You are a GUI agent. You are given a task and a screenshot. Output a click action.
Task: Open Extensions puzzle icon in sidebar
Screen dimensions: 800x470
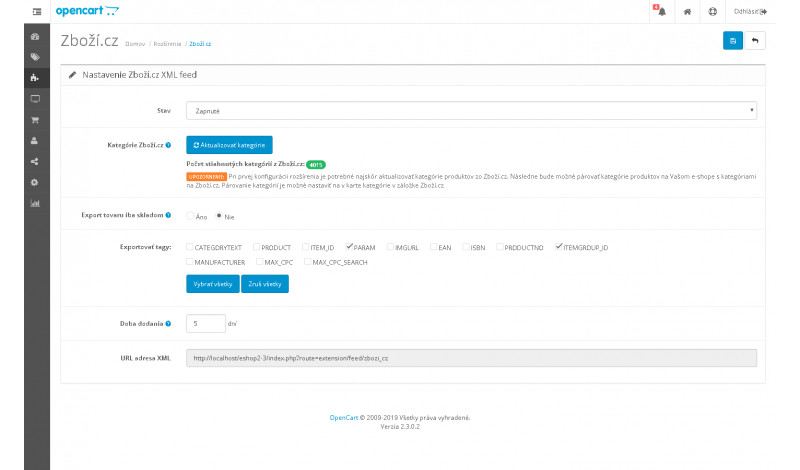pos(35,78)
